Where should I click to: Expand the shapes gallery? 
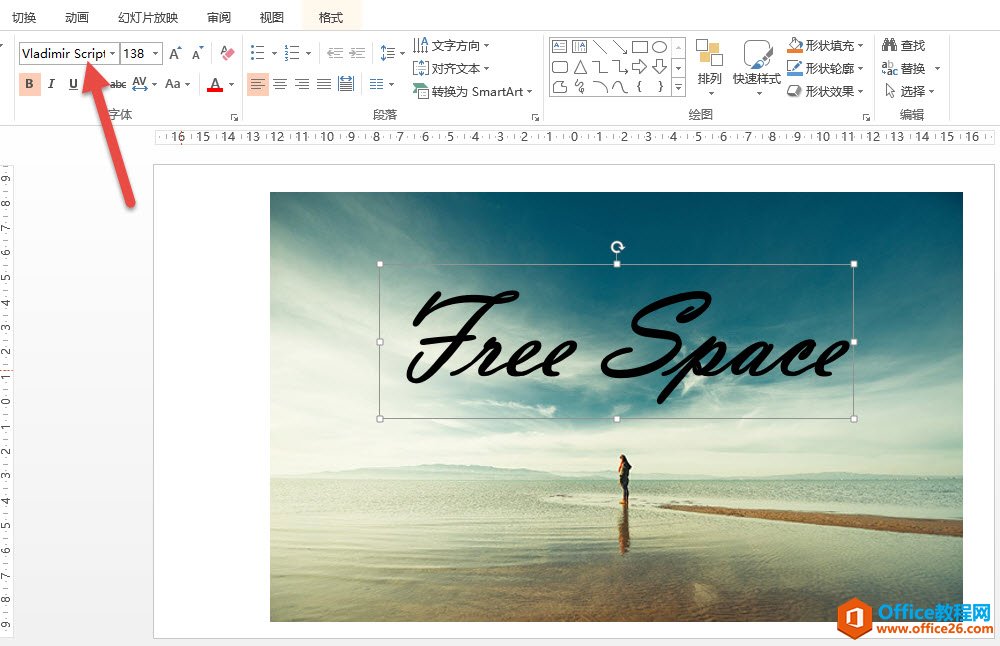679,87
